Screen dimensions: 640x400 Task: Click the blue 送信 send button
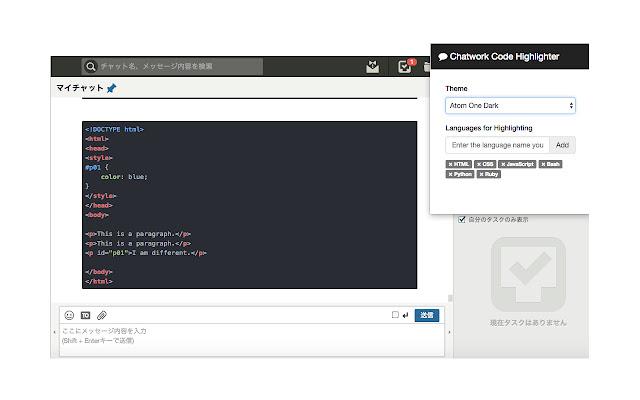tap(427, 315)
